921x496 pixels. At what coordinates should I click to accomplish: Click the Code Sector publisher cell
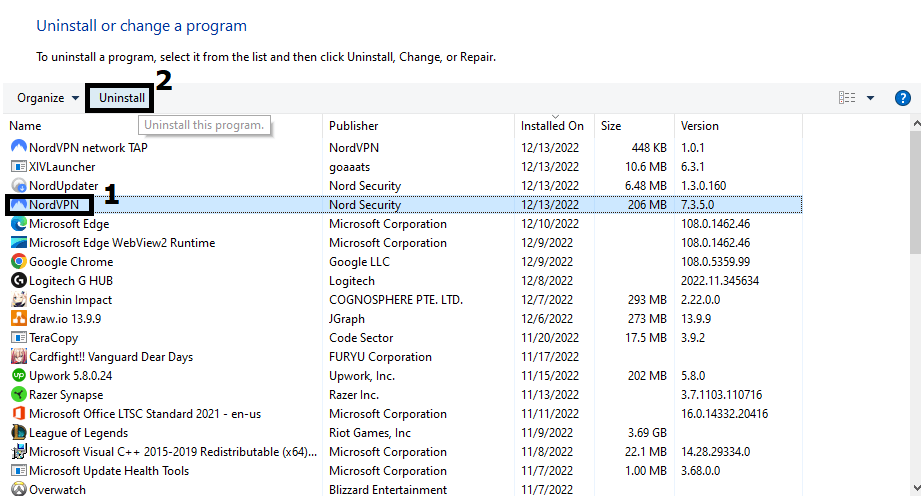pos(361,338)
